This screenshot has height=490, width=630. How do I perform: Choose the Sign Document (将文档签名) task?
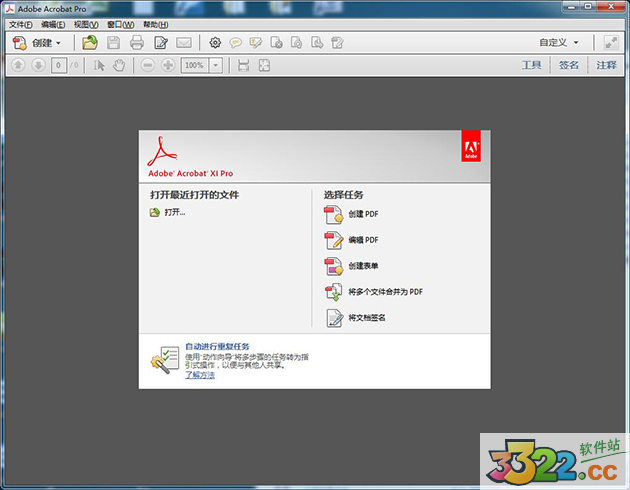tap(356, 318)
